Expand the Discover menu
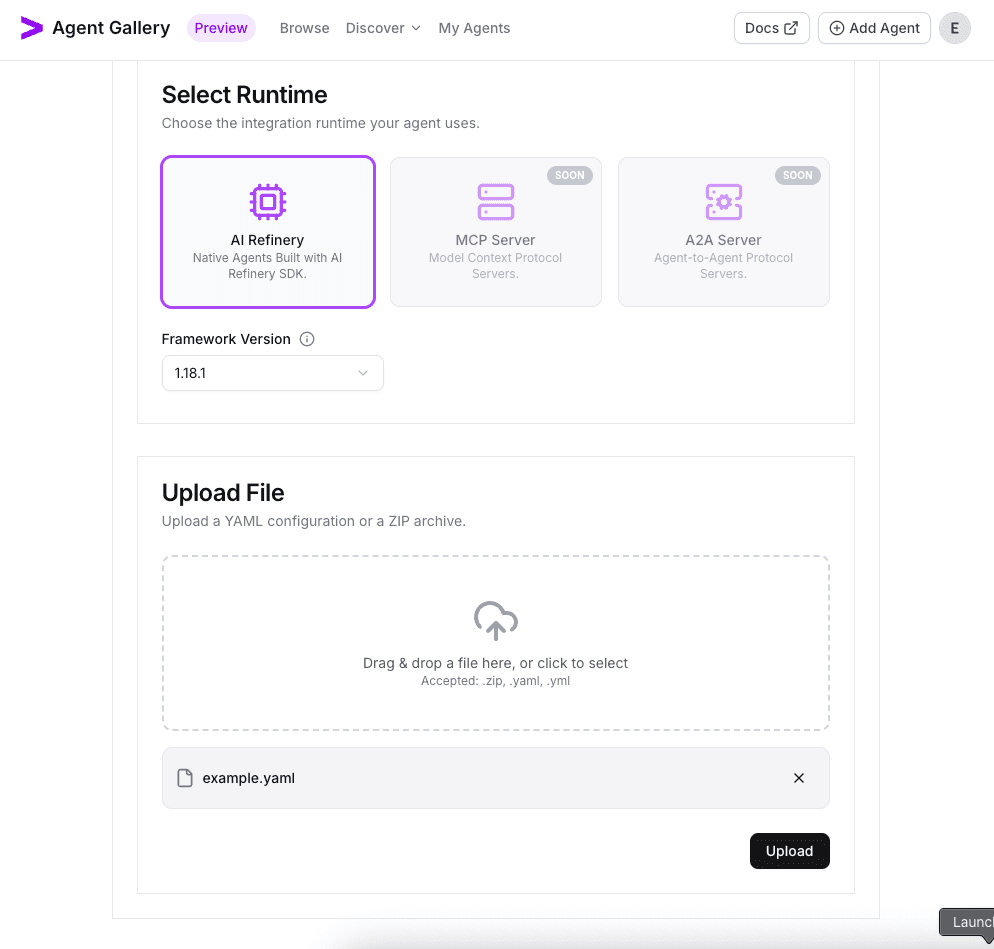The width and height of the screenshot is (994, 949). (383, 28)
